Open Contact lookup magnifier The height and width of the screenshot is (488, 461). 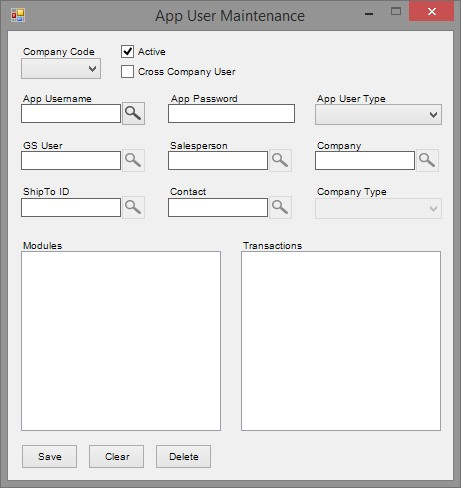tap(280, 207)
